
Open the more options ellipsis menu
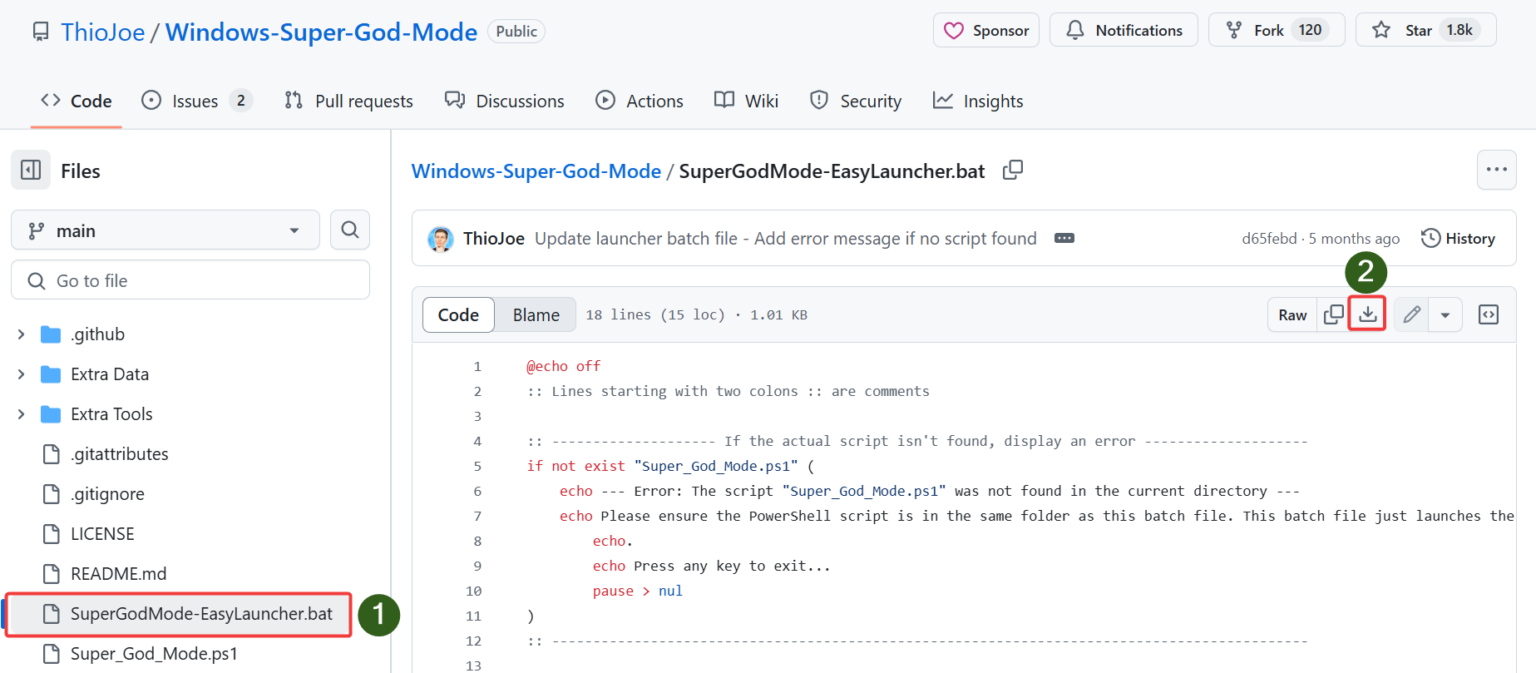1496,170
